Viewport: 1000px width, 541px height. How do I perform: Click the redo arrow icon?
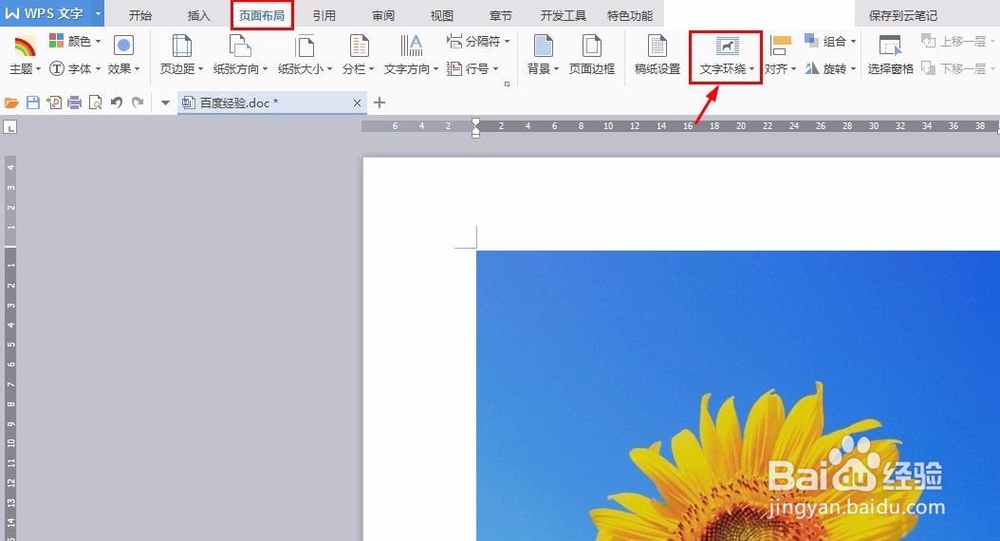(137, 103)
